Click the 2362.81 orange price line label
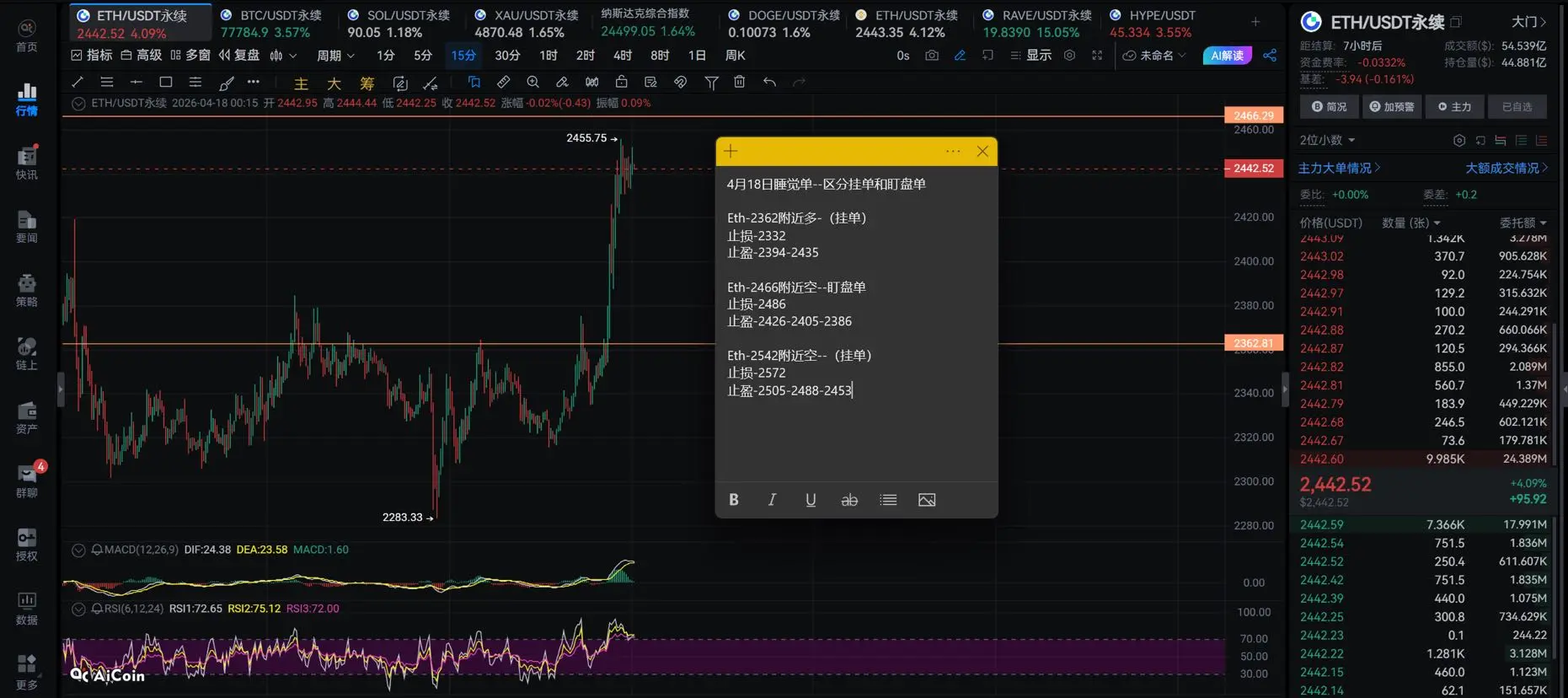 (x=1254, y=343)
